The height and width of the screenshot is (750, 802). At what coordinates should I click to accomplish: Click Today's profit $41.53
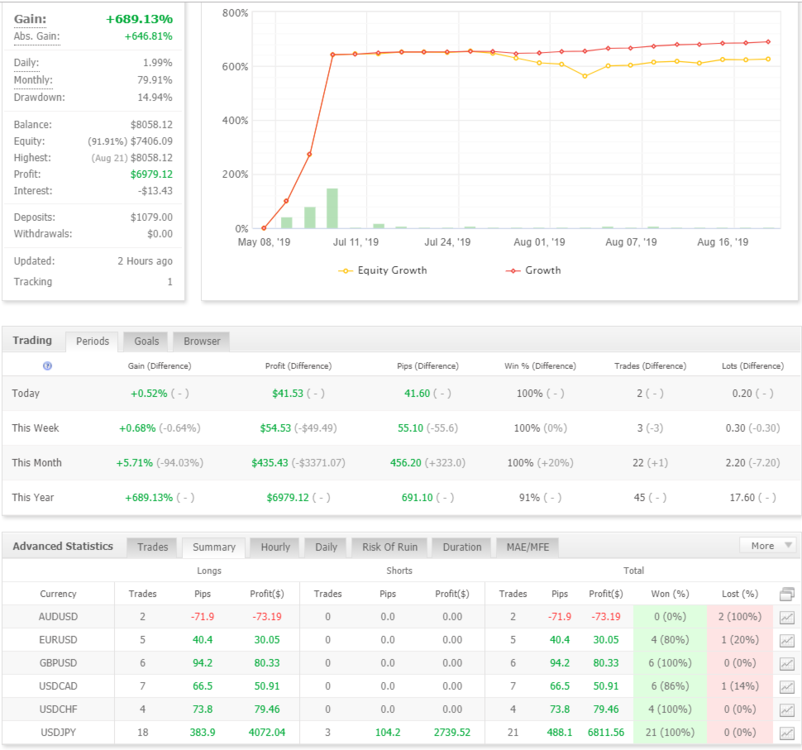click(x=287, y=393)
